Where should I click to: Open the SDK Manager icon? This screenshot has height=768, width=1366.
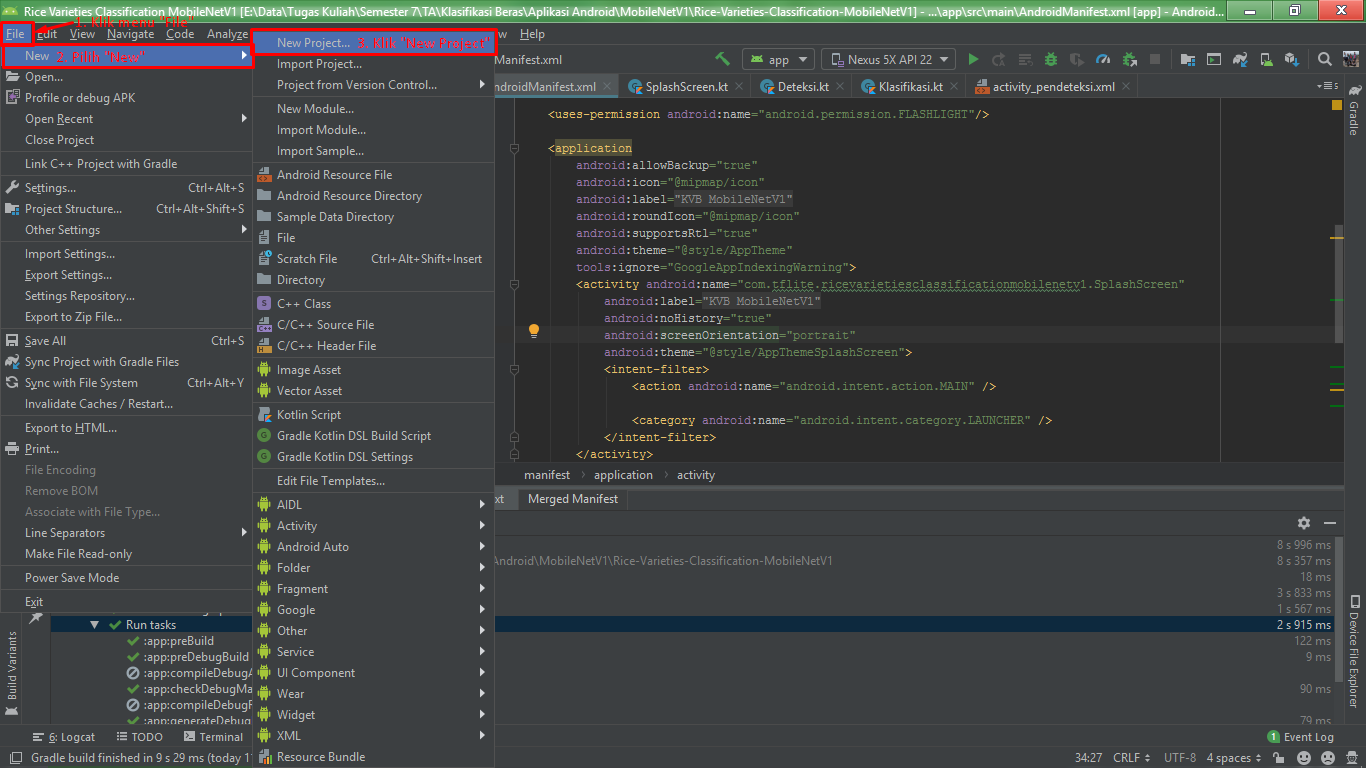[x=1291, y=60]
